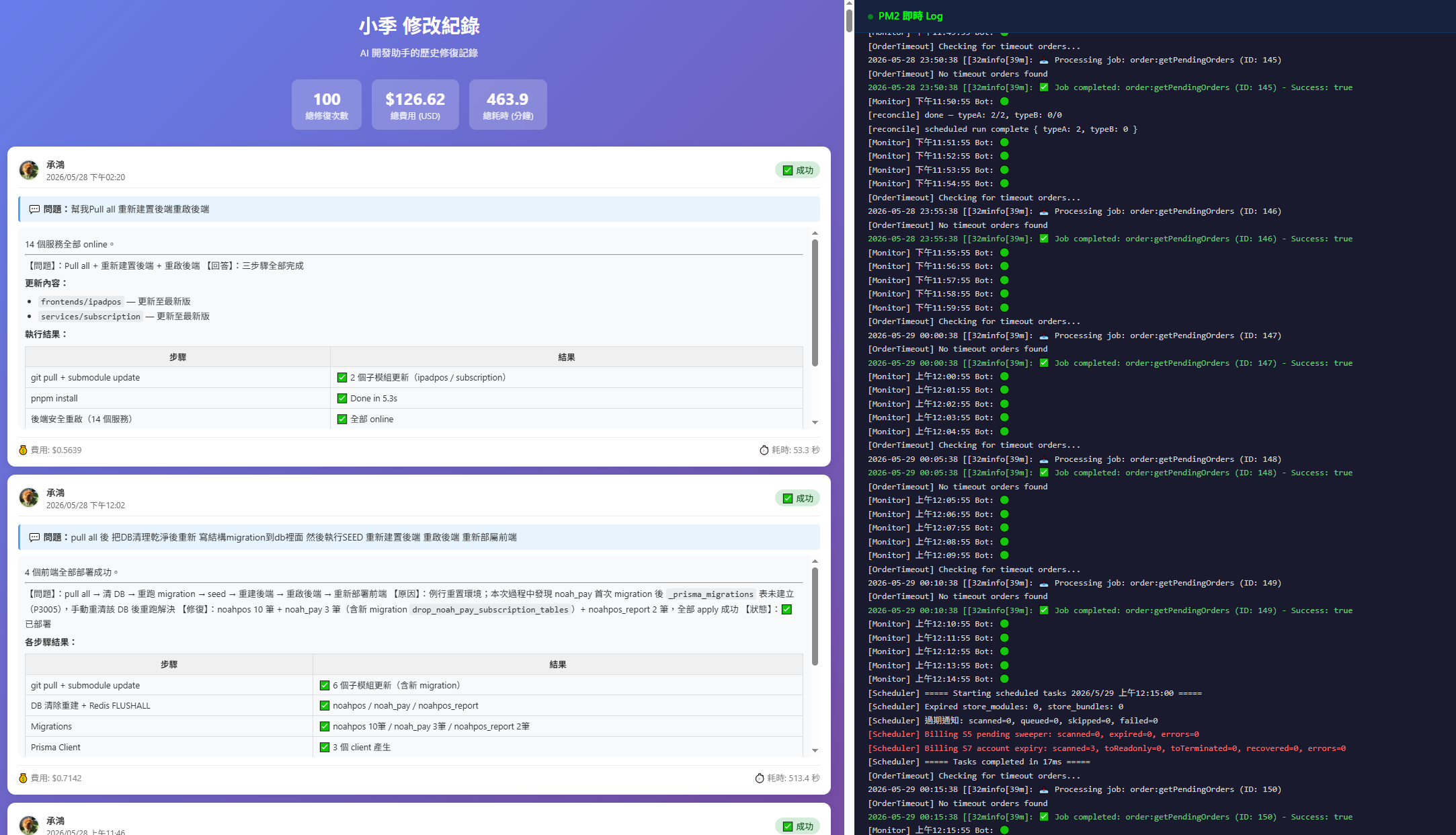
Task: Click the 步驟 header in the 執行結果 table
Action: (177, 357)
